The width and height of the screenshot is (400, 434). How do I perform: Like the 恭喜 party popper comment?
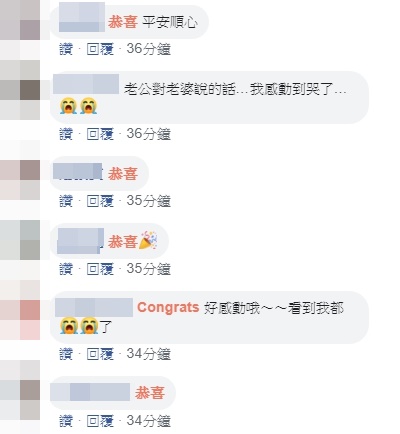coord(66,269)
